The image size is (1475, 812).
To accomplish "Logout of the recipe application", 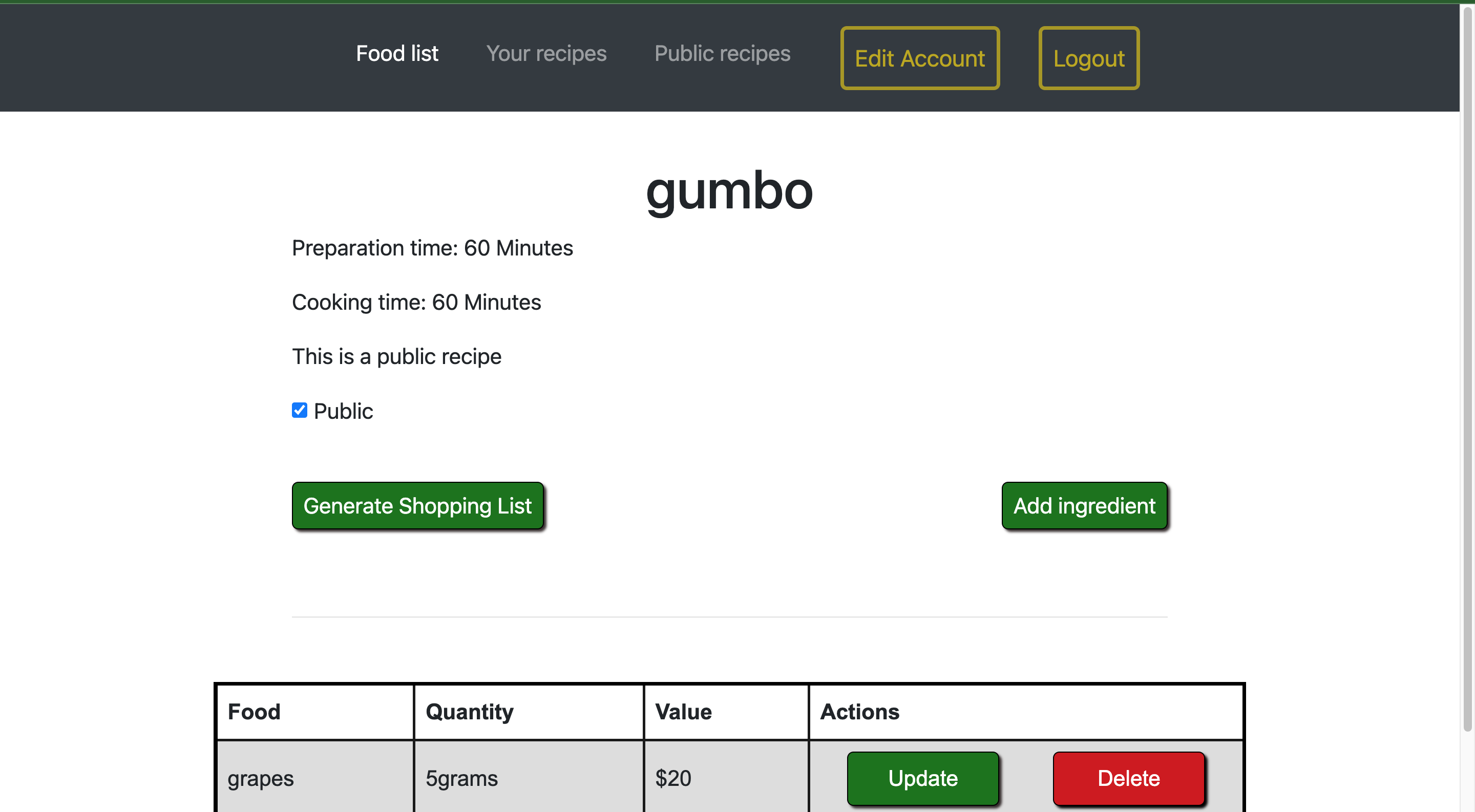I will pyautogui.click(x=1088, y=57).
